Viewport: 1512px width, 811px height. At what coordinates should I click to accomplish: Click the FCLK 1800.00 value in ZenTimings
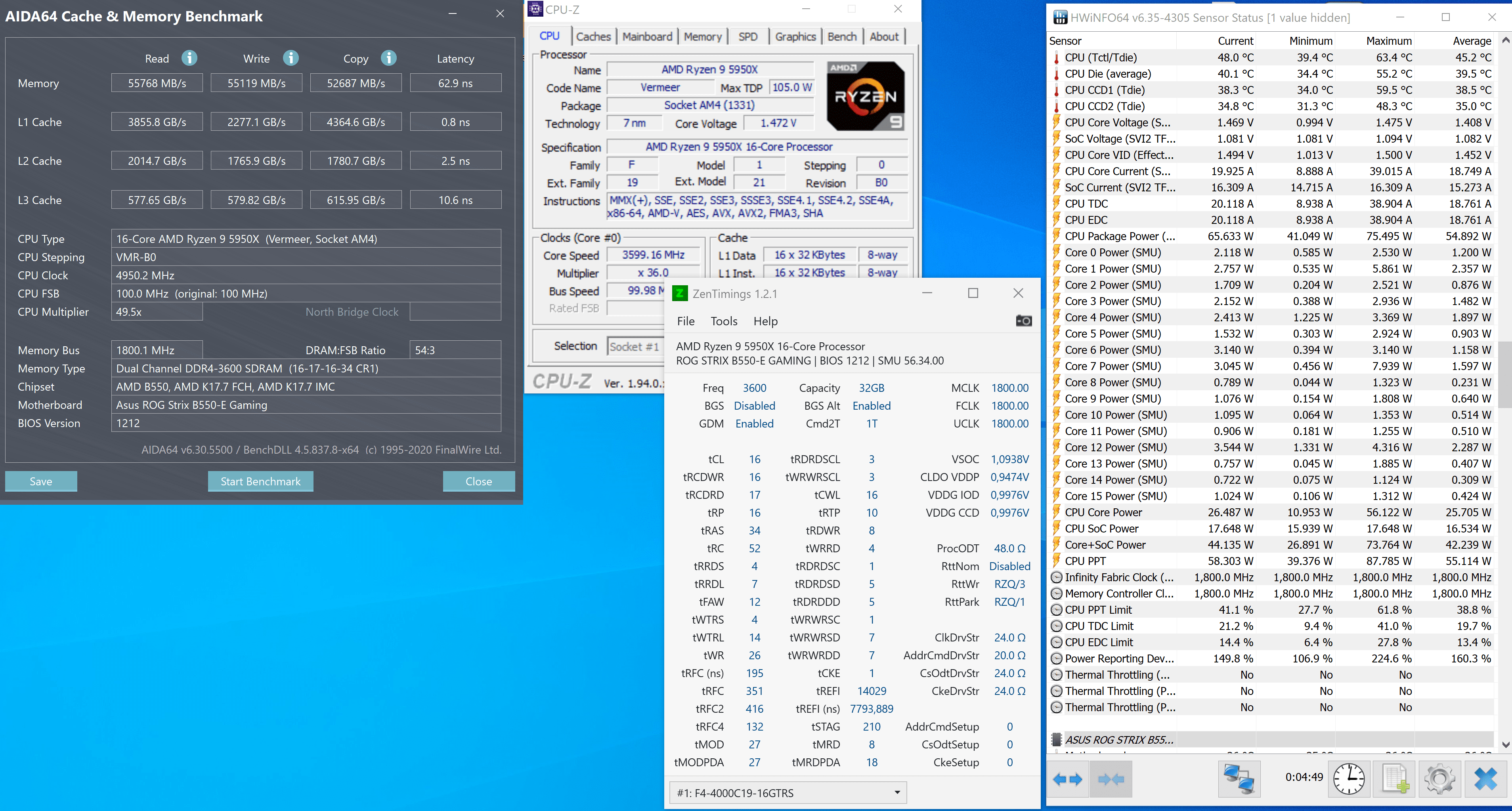(x=1009, y=406)
